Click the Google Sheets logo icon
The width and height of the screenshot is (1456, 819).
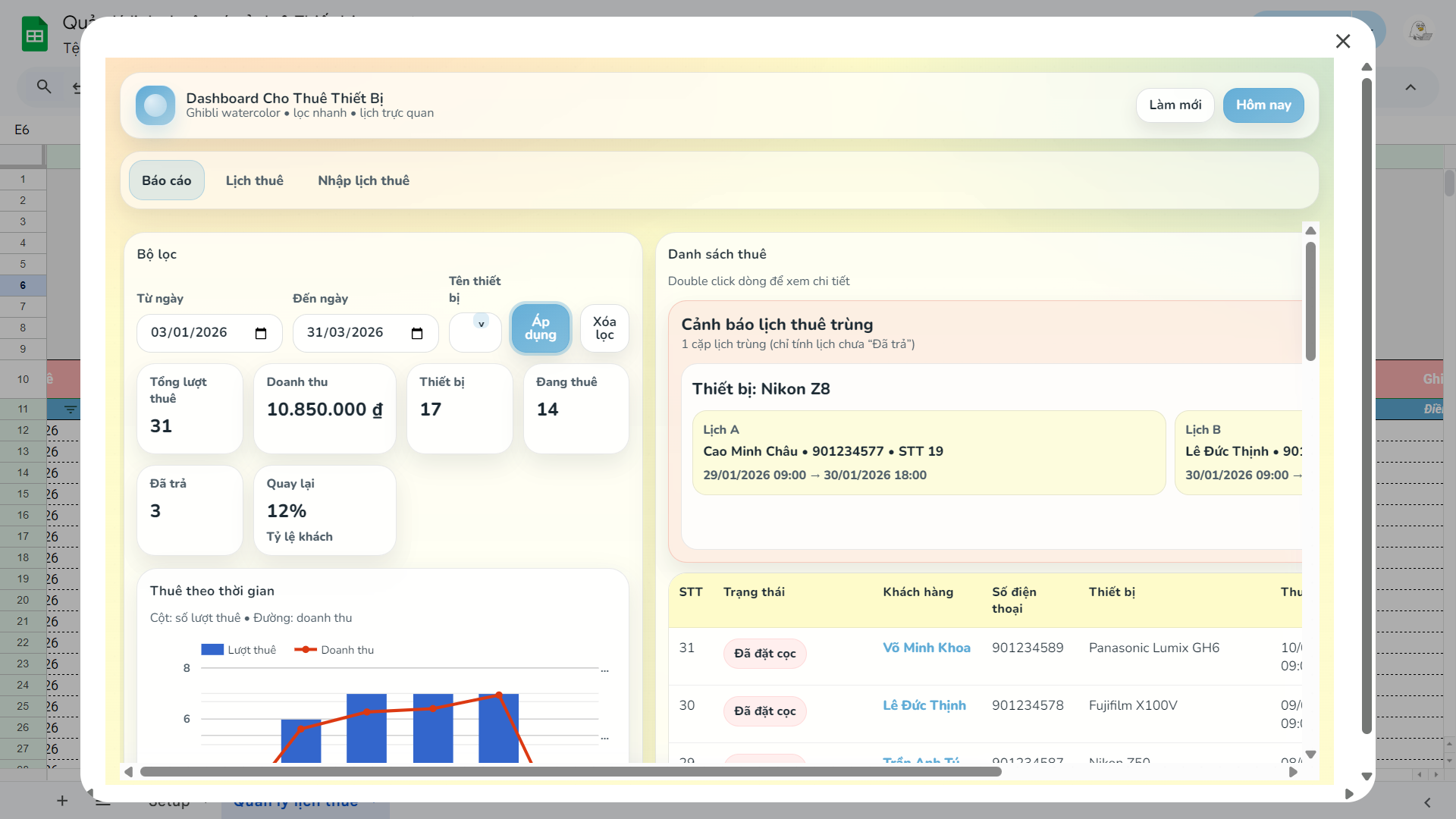34,34
